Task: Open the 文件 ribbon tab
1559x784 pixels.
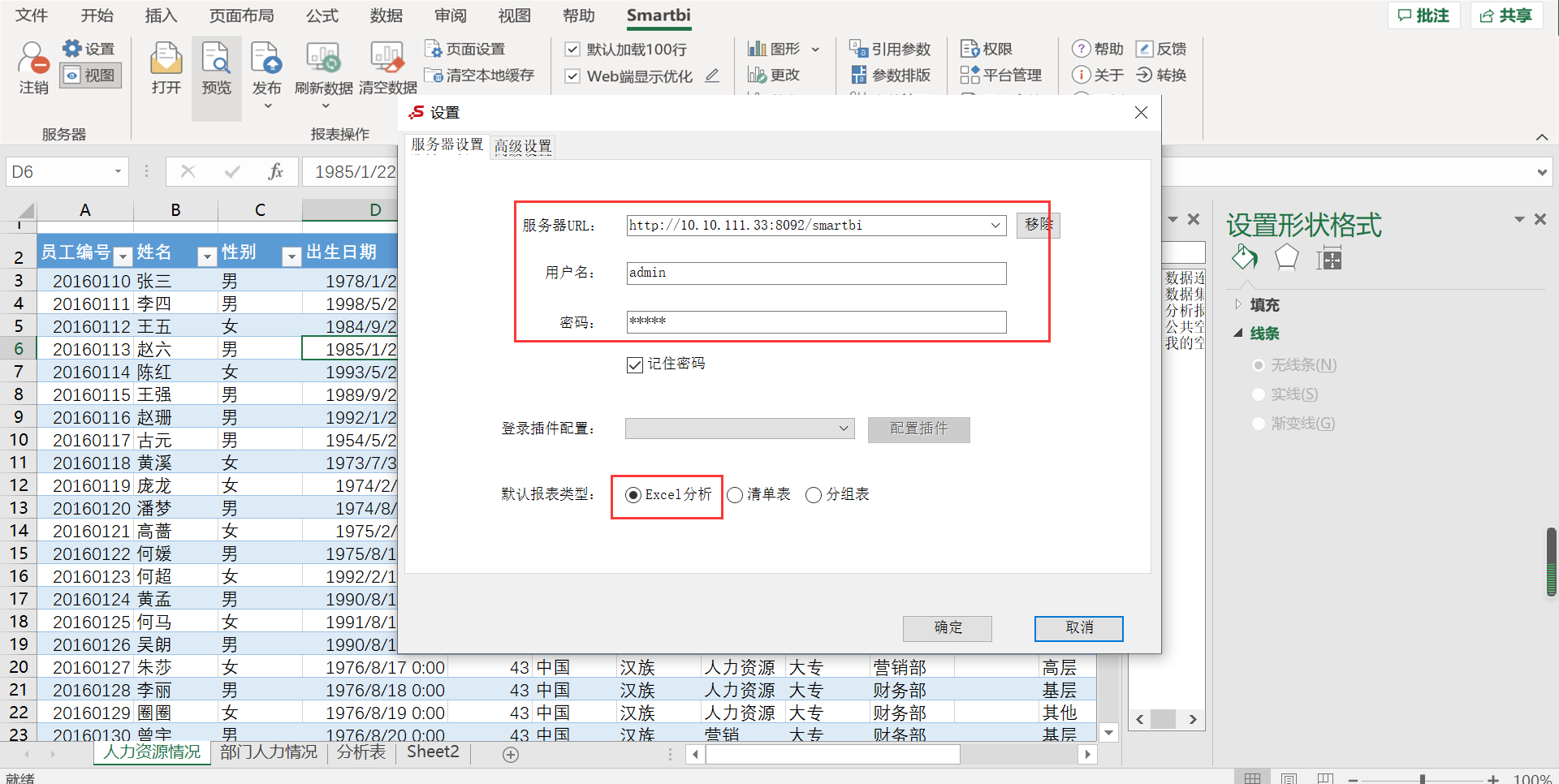Action: point(32,15)
